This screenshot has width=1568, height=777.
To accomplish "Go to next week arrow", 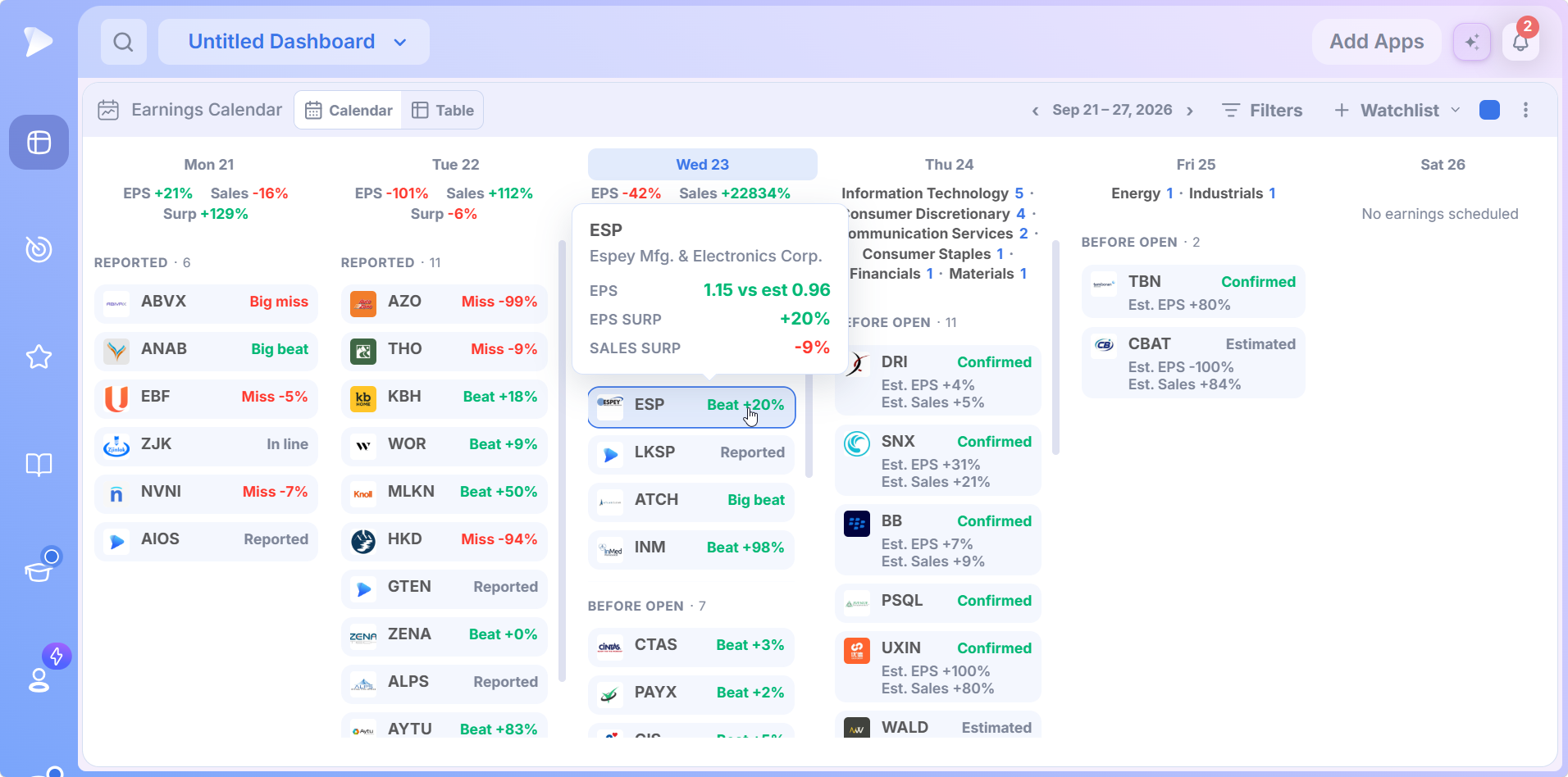I will (x=1190, y=111).
